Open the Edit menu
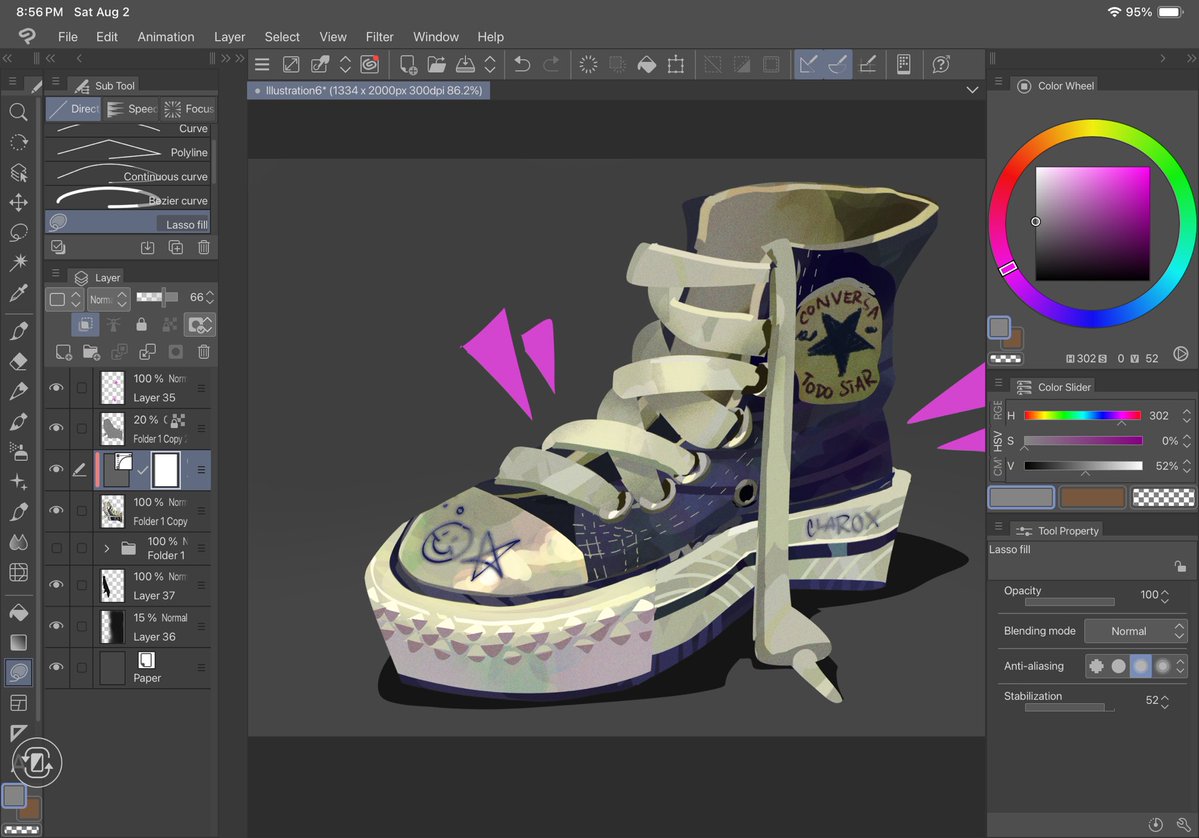 pyautogui.click(x=106, y=37)
